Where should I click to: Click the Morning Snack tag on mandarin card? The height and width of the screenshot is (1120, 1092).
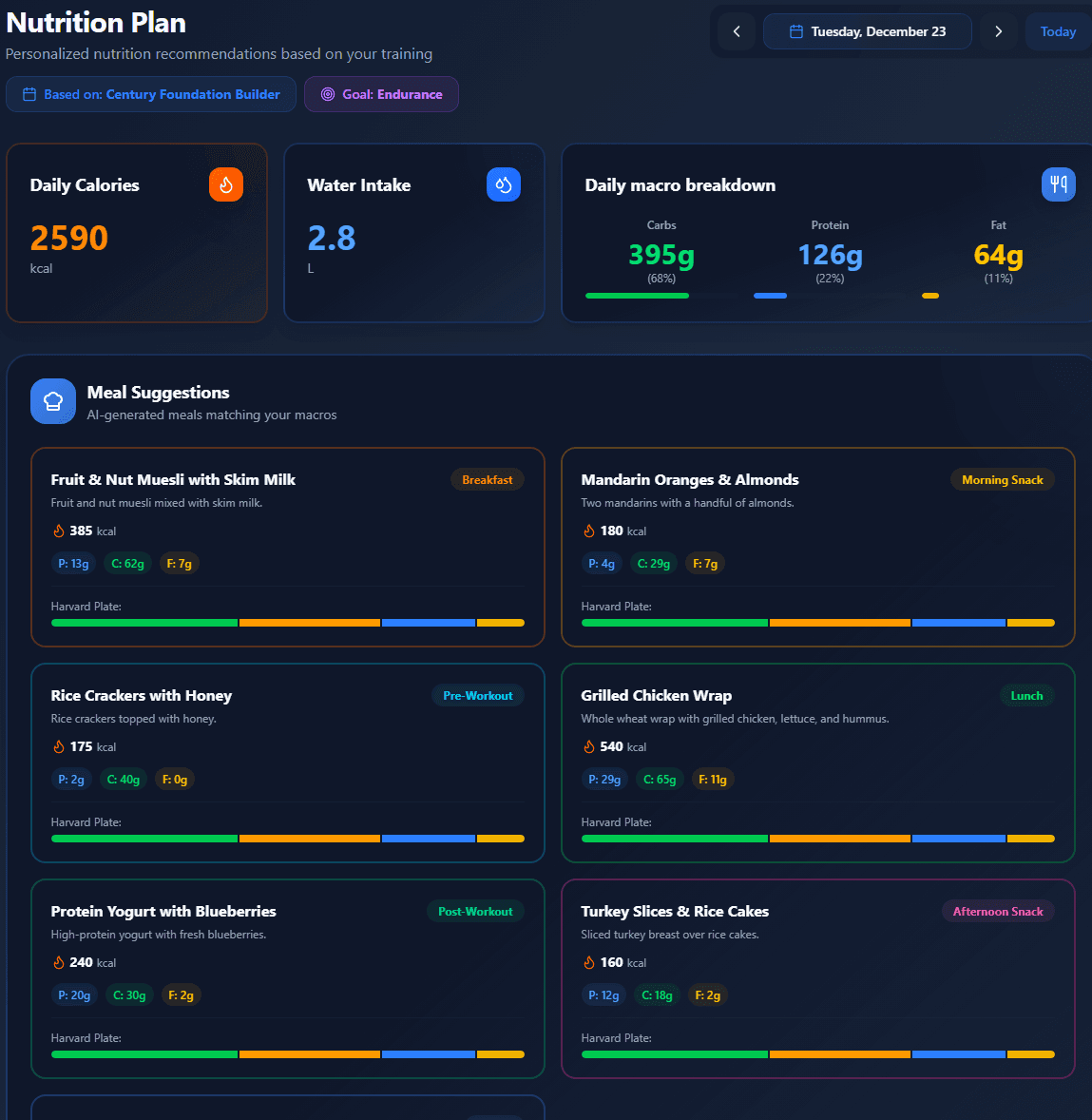[x=1002, y=480]
